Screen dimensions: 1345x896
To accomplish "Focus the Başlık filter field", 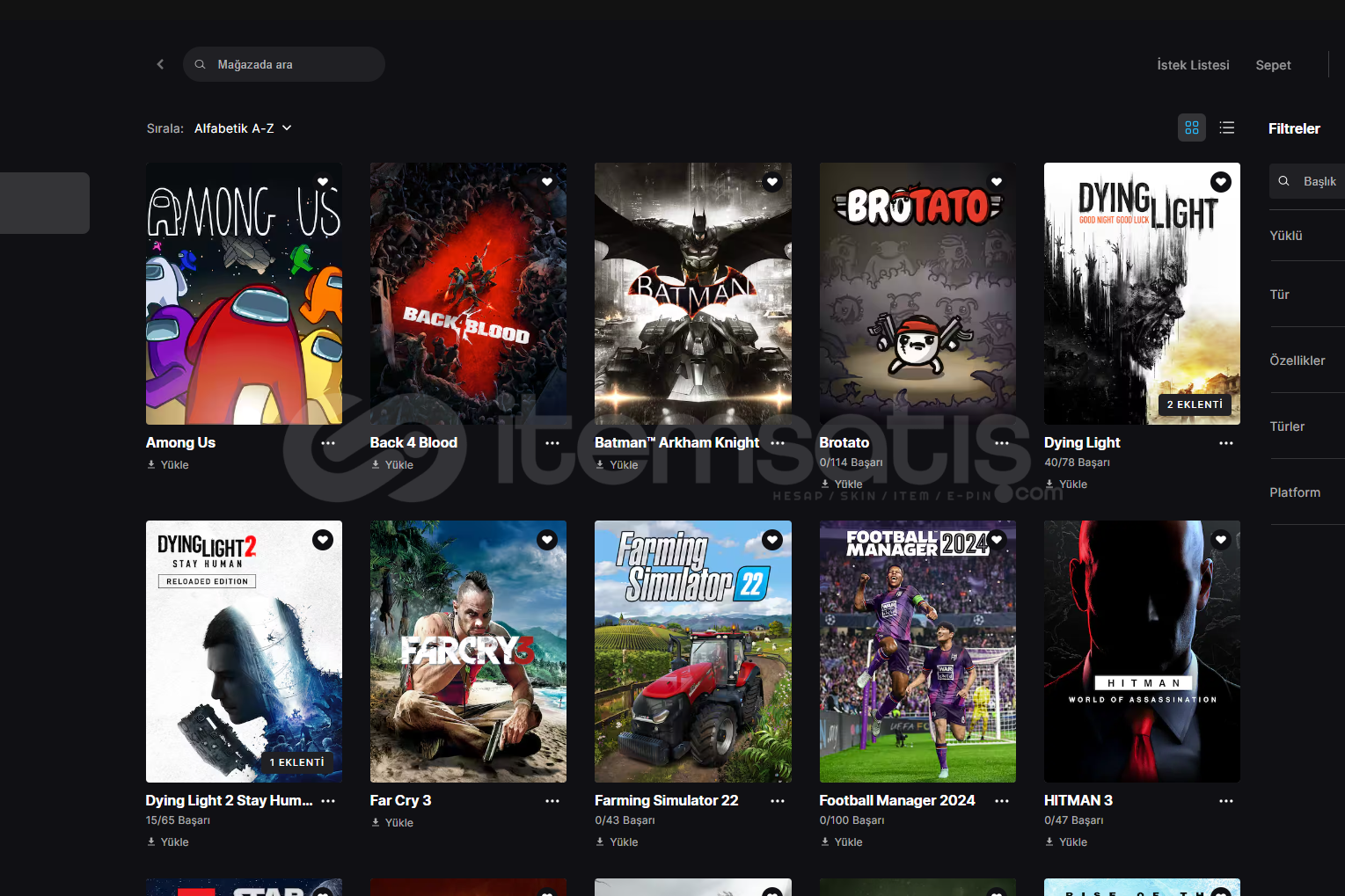I will (1307, 181).
